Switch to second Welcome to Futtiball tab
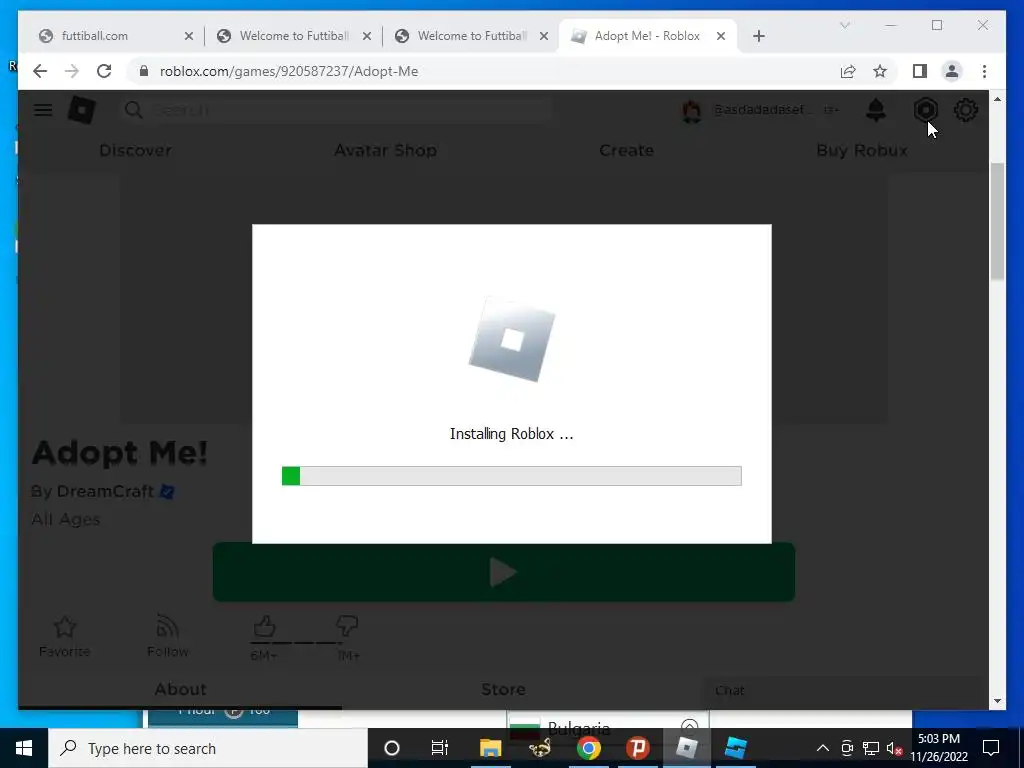The height and width of the screenshot is (768, 1024). 293,36
